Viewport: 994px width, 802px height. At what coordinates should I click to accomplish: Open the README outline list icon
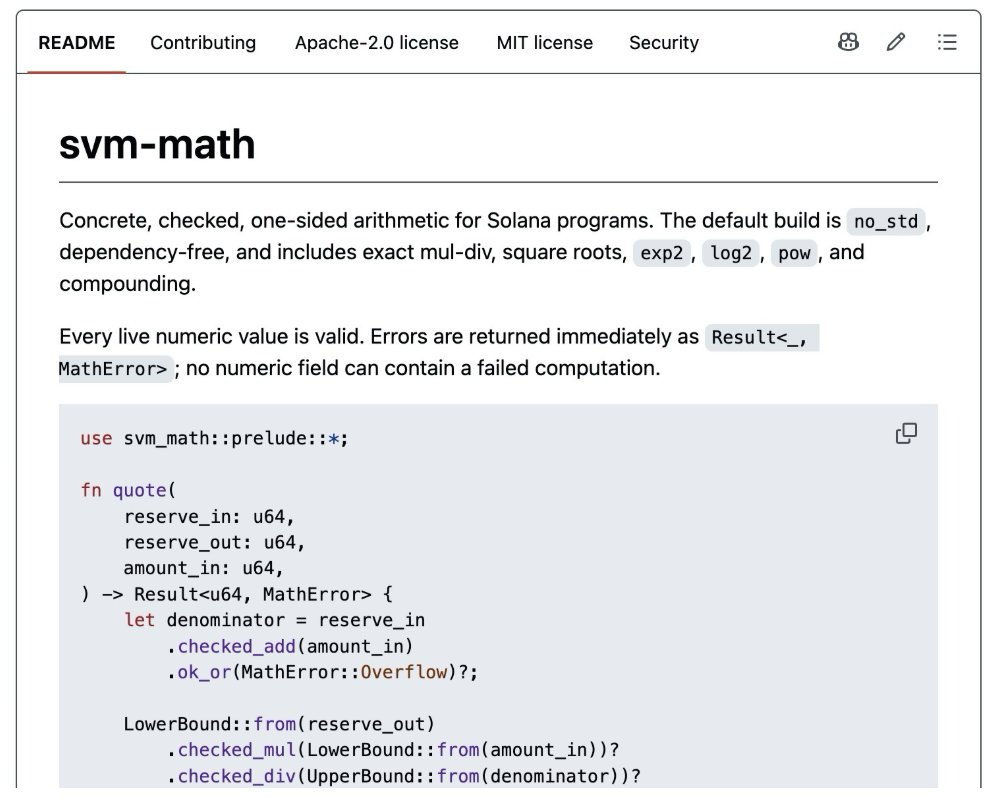click(x=947, y=42)
